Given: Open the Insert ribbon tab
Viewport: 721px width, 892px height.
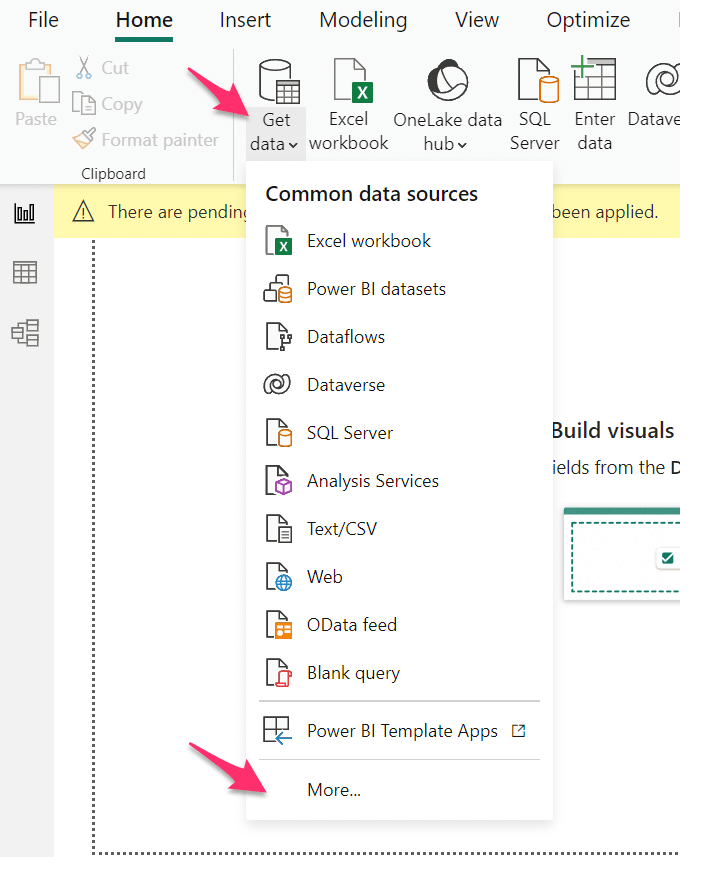Looking at the screenshot, I should coord(245,20).
